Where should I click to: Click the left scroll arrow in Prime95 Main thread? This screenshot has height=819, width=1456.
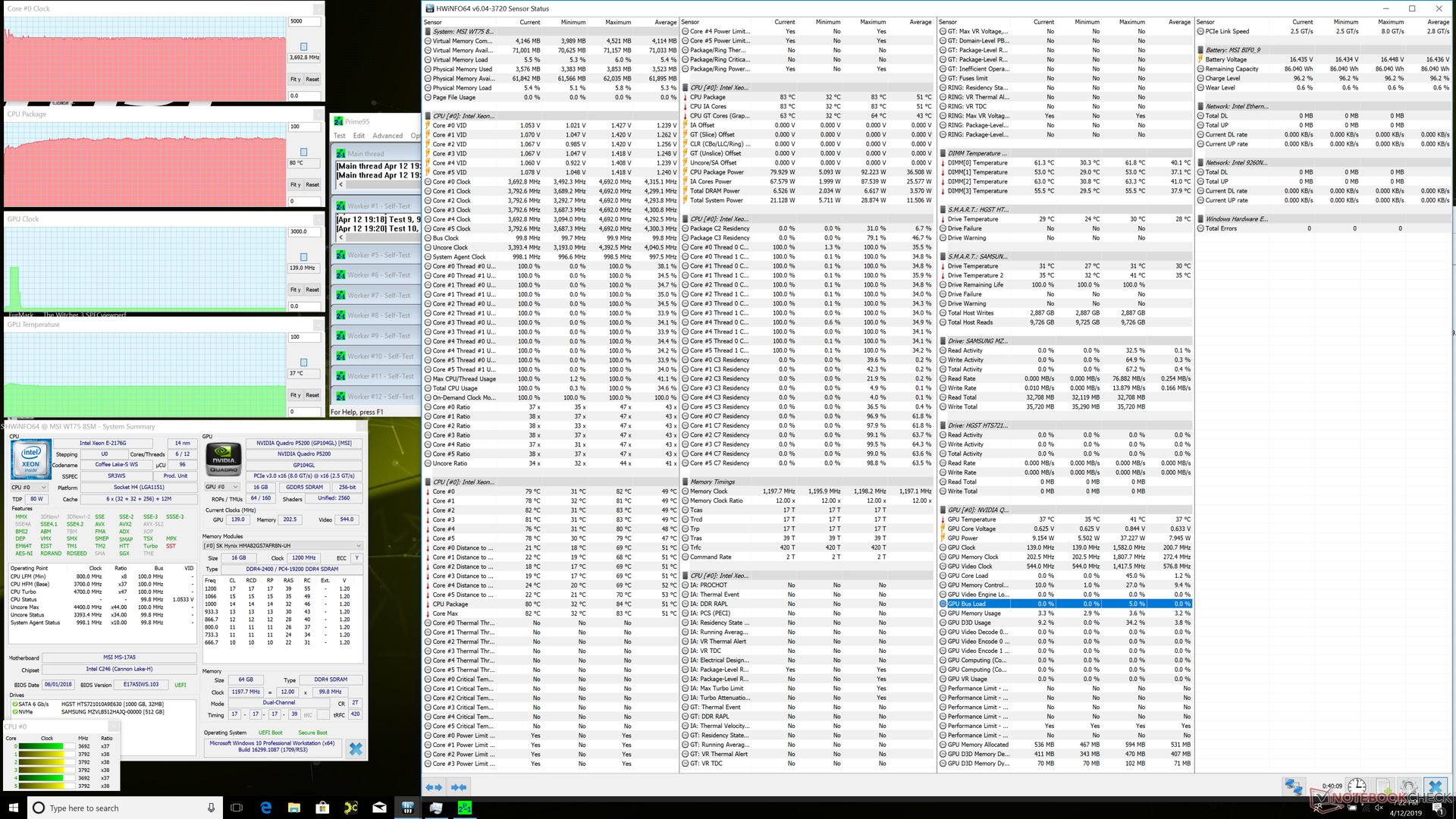tap(341, 184)
